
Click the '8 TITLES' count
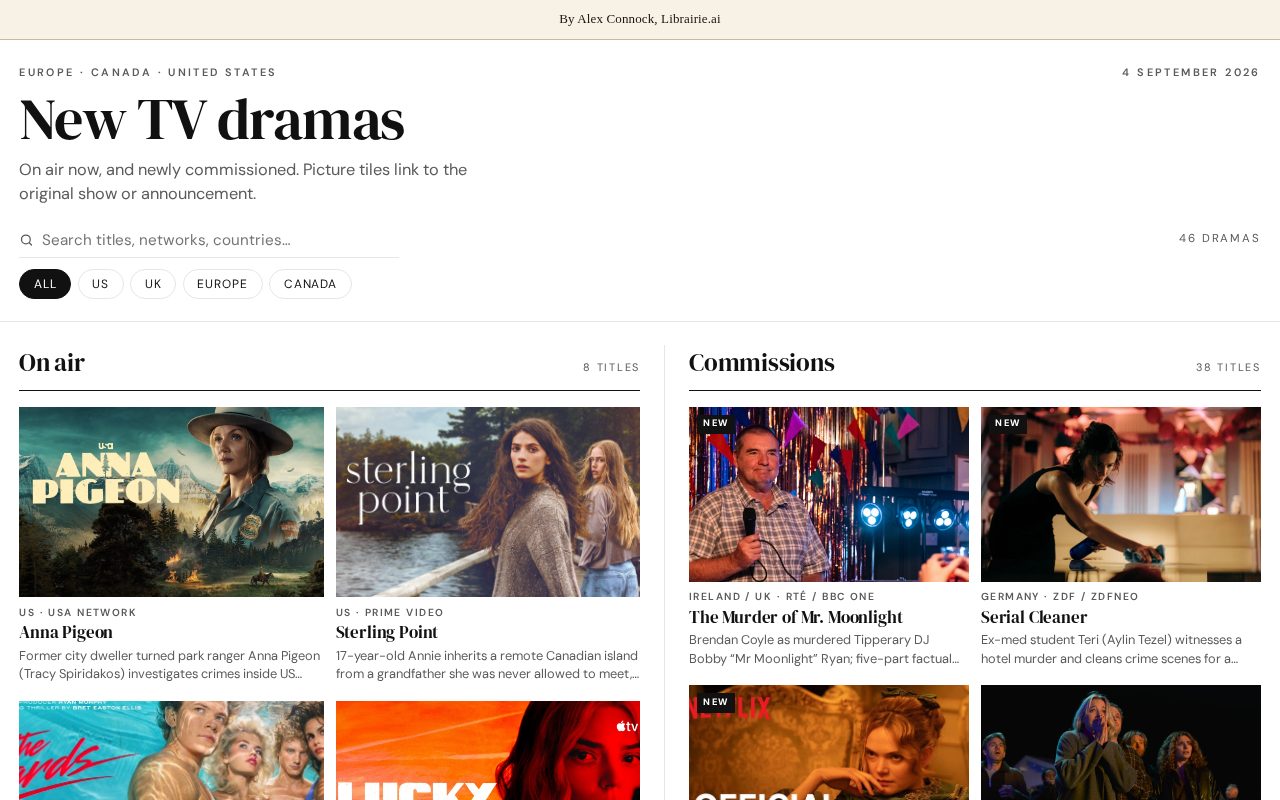(611, 368)
